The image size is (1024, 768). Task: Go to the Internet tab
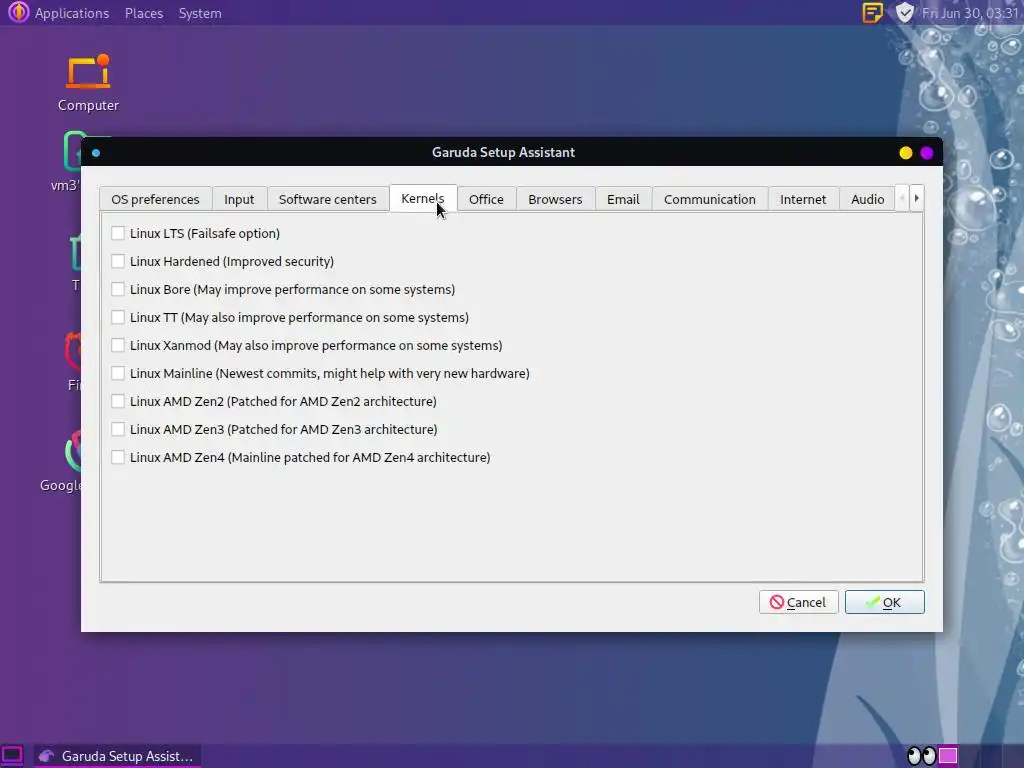(803, 199)
